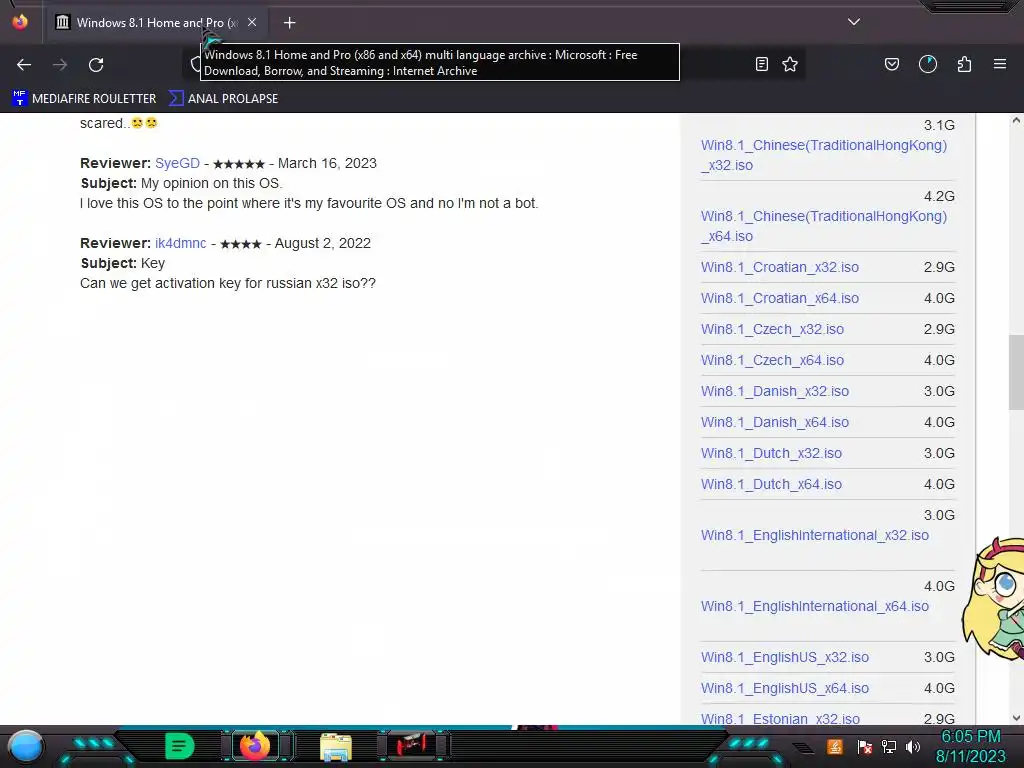The image size is (1024, 768).
Task: Click the Firefox logo at window top left
Action: pos(20,22)
